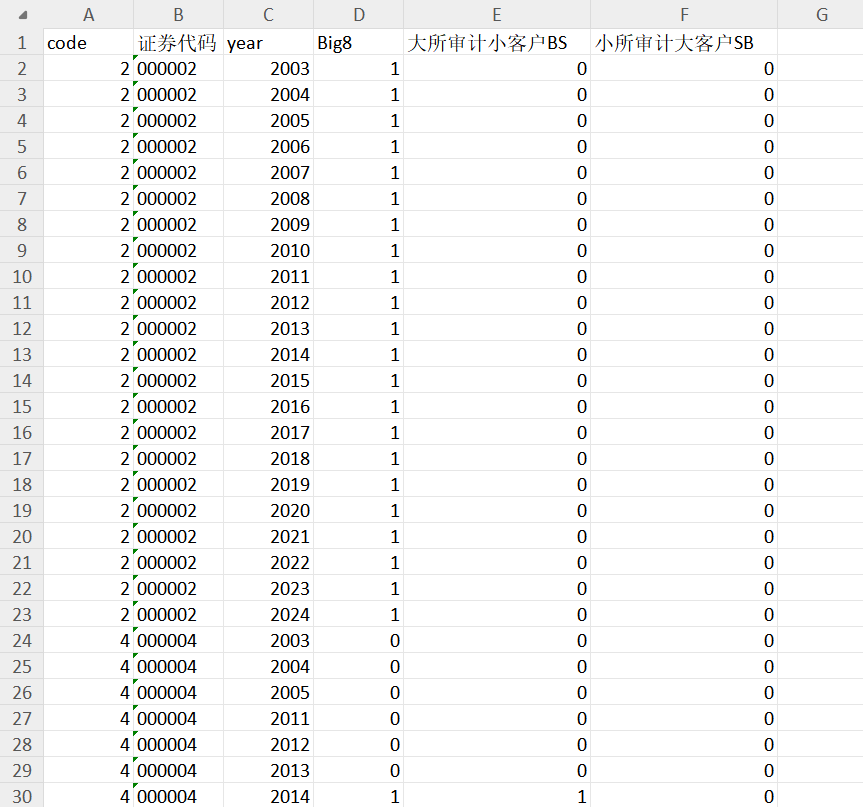The height and width of the screenshot is (807, 863).
Task: Click Big8 value 0 in row 29
Action: coord(359,770)
